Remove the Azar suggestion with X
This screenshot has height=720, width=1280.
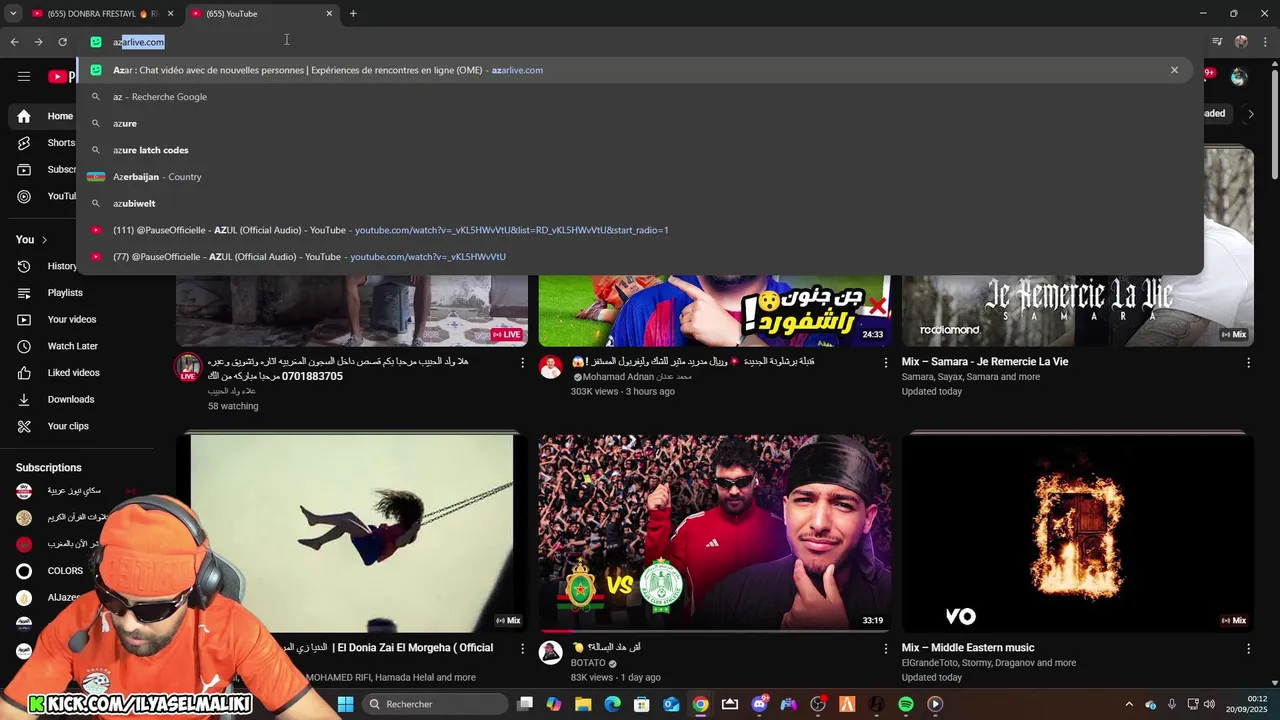(1174, 70)
